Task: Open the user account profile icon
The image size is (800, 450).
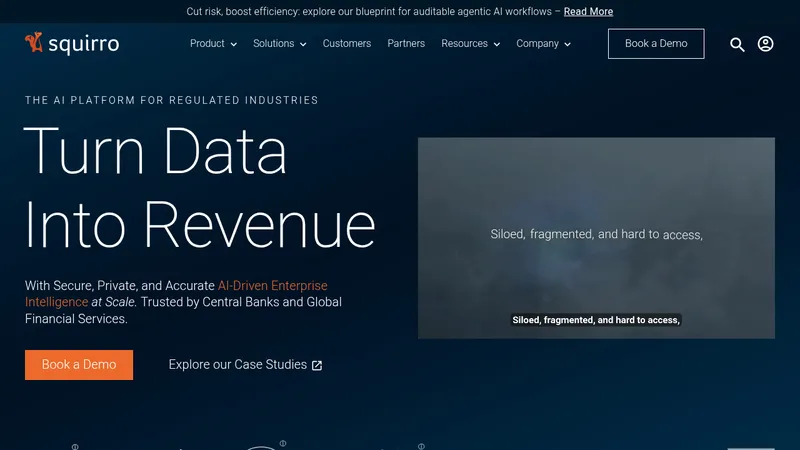Action: pos(765,44)
